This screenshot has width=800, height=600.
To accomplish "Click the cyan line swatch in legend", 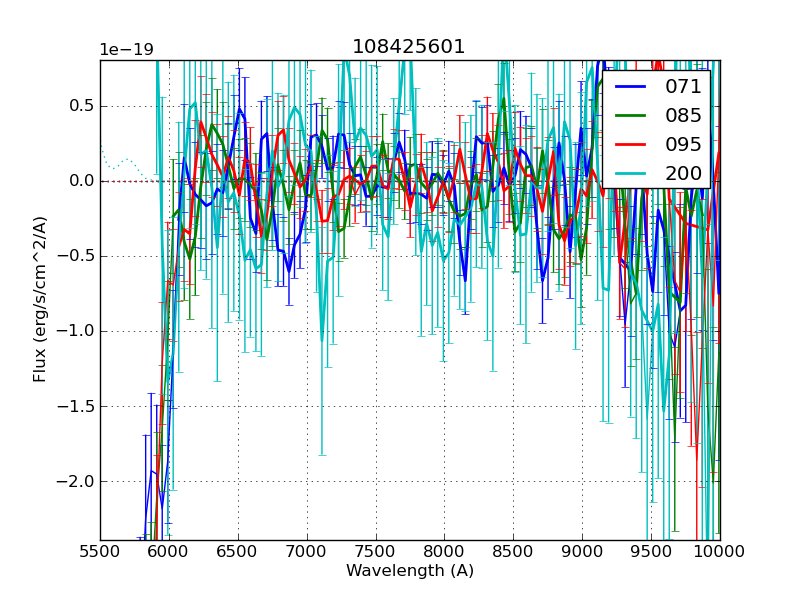I will [x=630, y=174].
